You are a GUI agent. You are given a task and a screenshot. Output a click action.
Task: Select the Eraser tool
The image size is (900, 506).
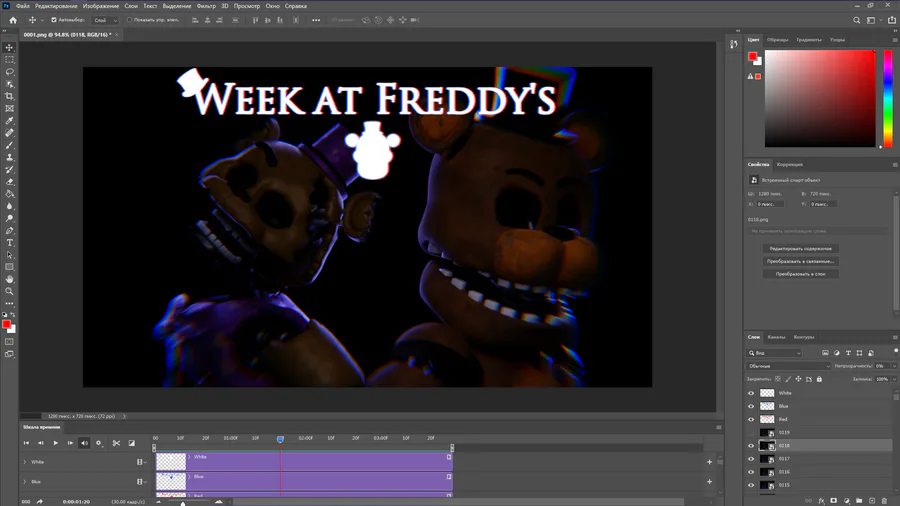(x=9, y=182)
